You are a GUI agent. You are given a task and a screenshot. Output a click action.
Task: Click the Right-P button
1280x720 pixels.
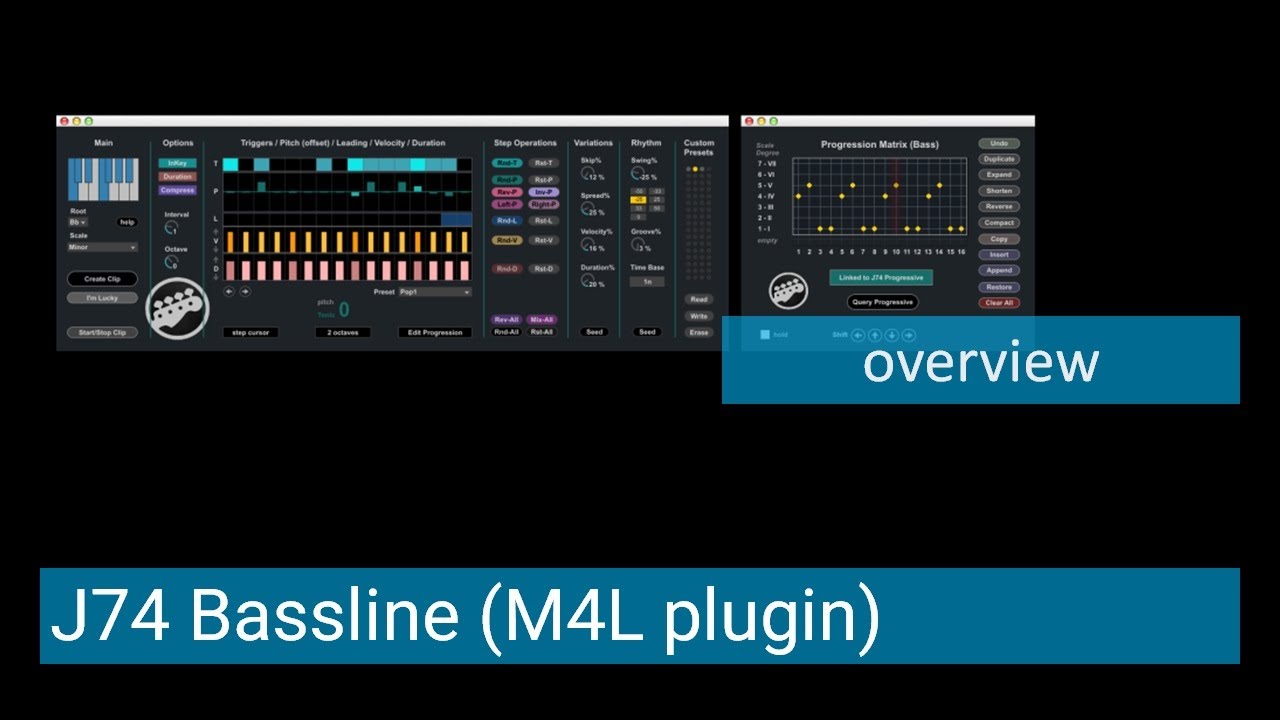543,204
